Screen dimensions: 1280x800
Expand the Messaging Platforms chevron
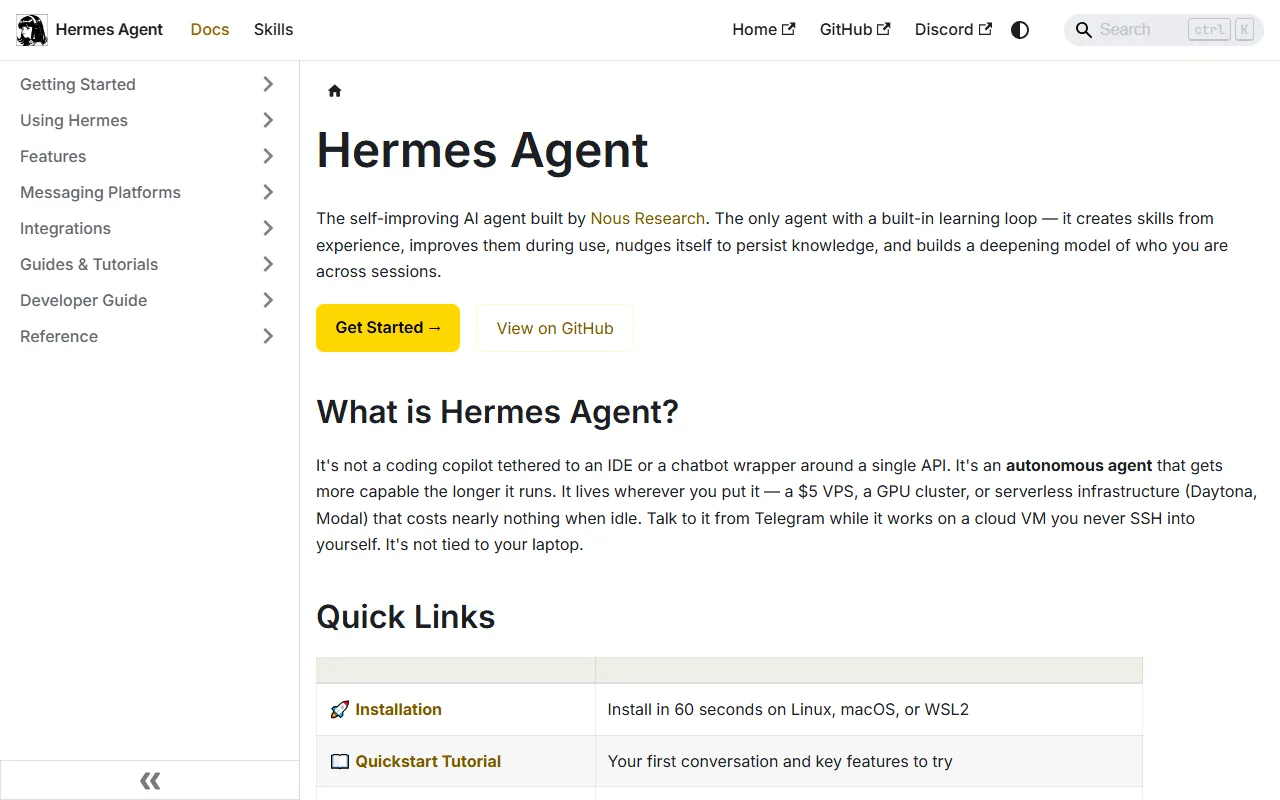268,193
